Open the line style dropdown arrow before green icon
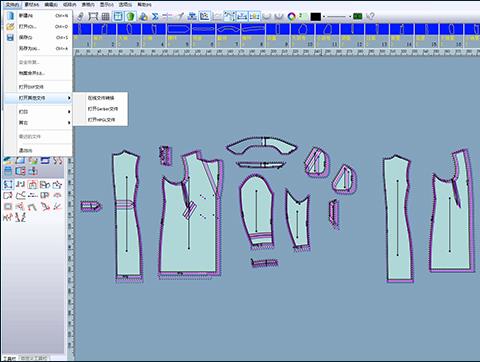480x362 pixels. 350,16
